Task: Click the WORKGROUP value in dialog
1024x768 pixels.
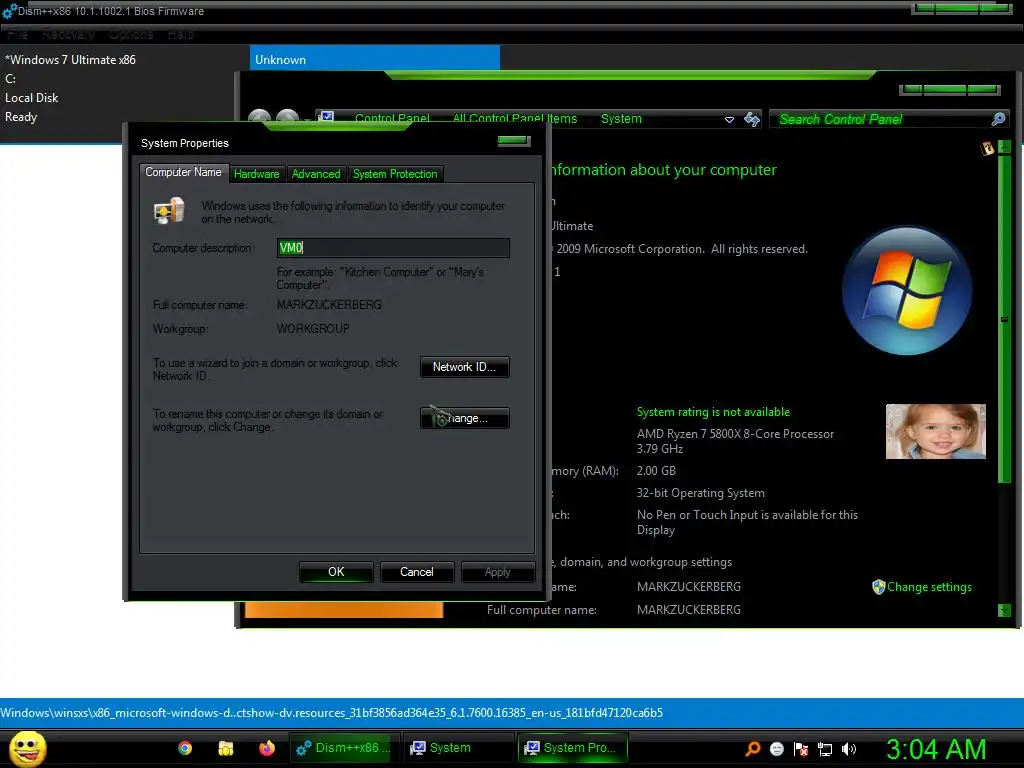Action: click(313, 328)
